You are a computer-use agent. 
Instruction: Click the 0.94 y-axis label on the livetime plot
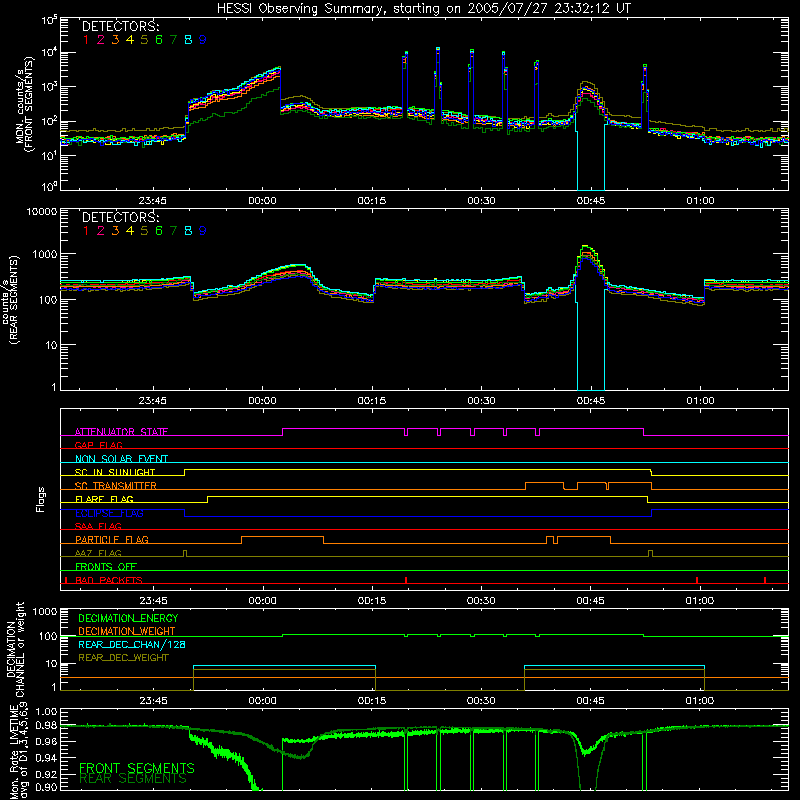47,757
